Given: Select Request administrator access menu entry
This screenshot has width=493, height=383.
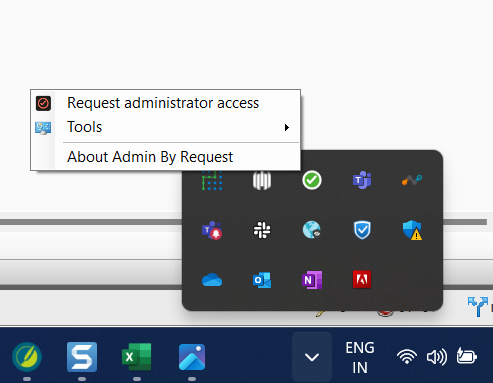Looking at the screenshot, I should click(x=165, y=103).
